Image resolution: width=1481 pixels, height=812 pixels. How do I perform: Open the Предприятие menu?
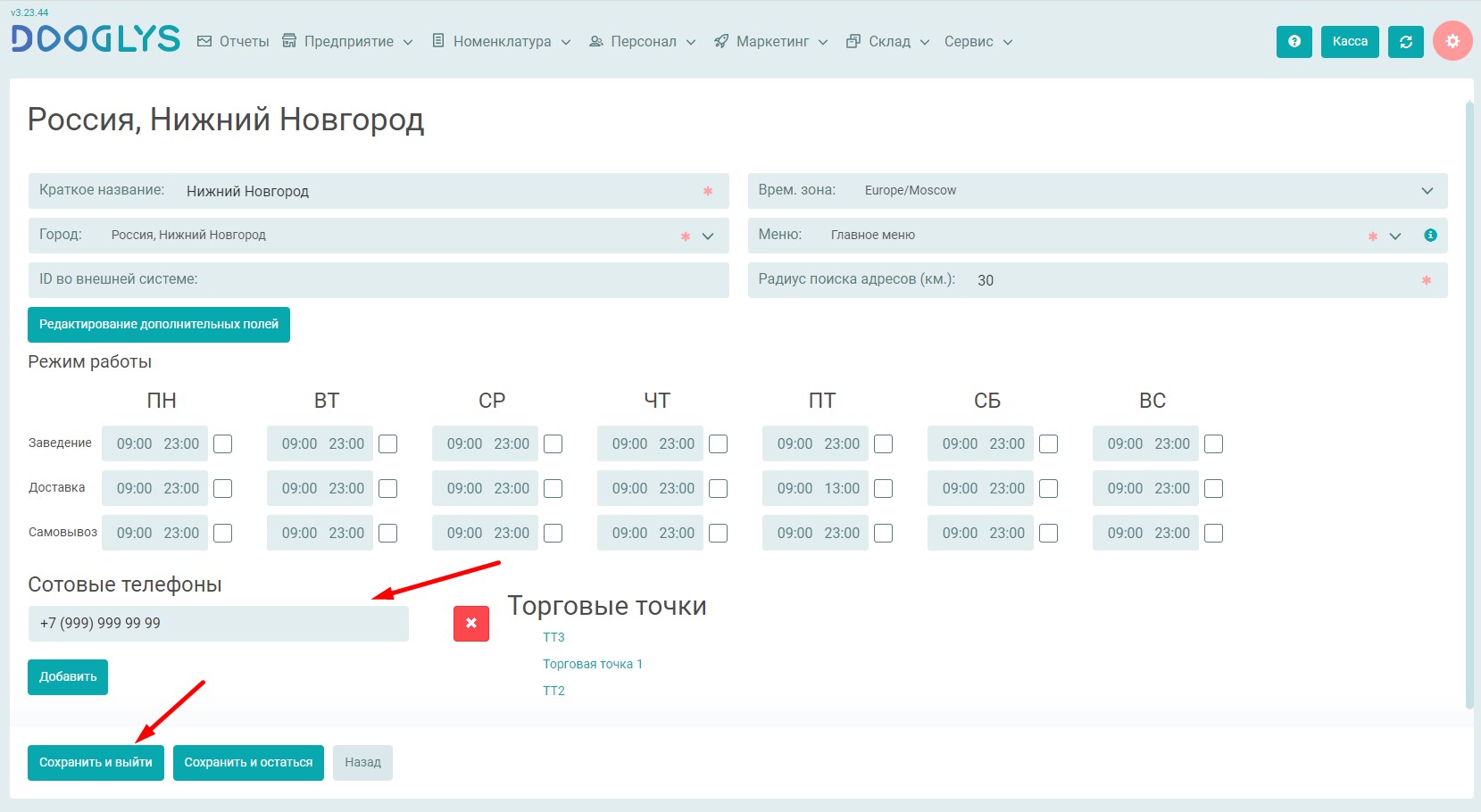[347, 41]
